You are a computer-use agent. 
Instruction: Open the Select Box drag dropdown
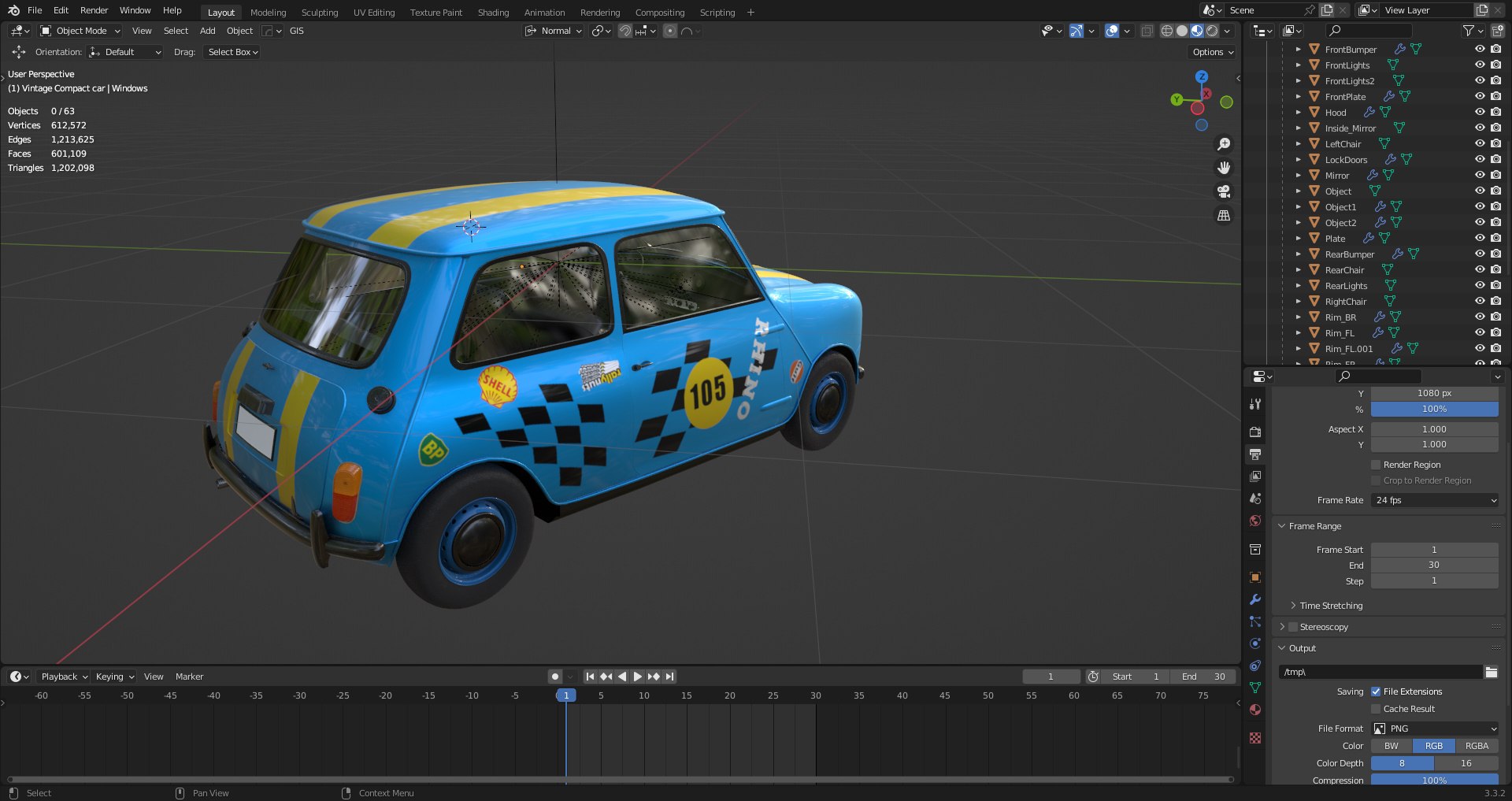pos(232,52)
